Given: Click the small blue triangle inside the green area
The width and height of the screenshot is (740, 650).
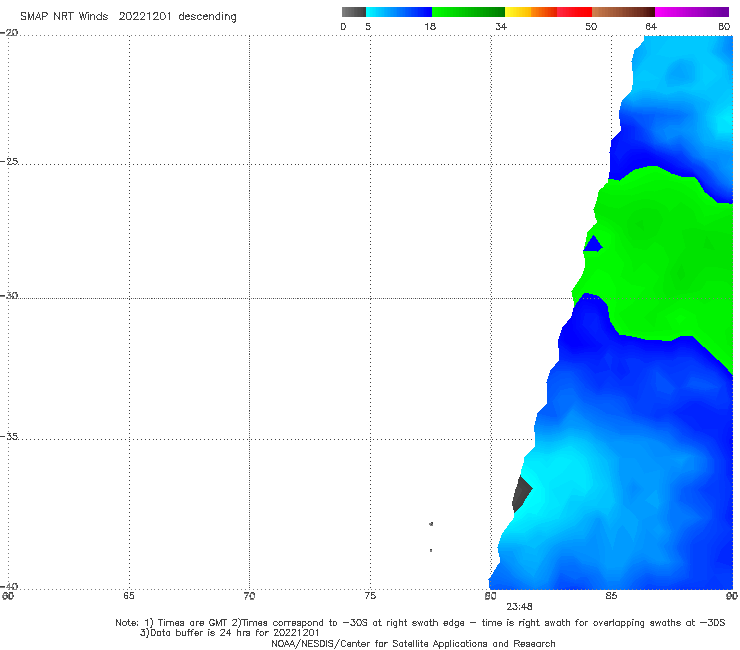Looking at the screenshot, I should (x=593, y=245).
